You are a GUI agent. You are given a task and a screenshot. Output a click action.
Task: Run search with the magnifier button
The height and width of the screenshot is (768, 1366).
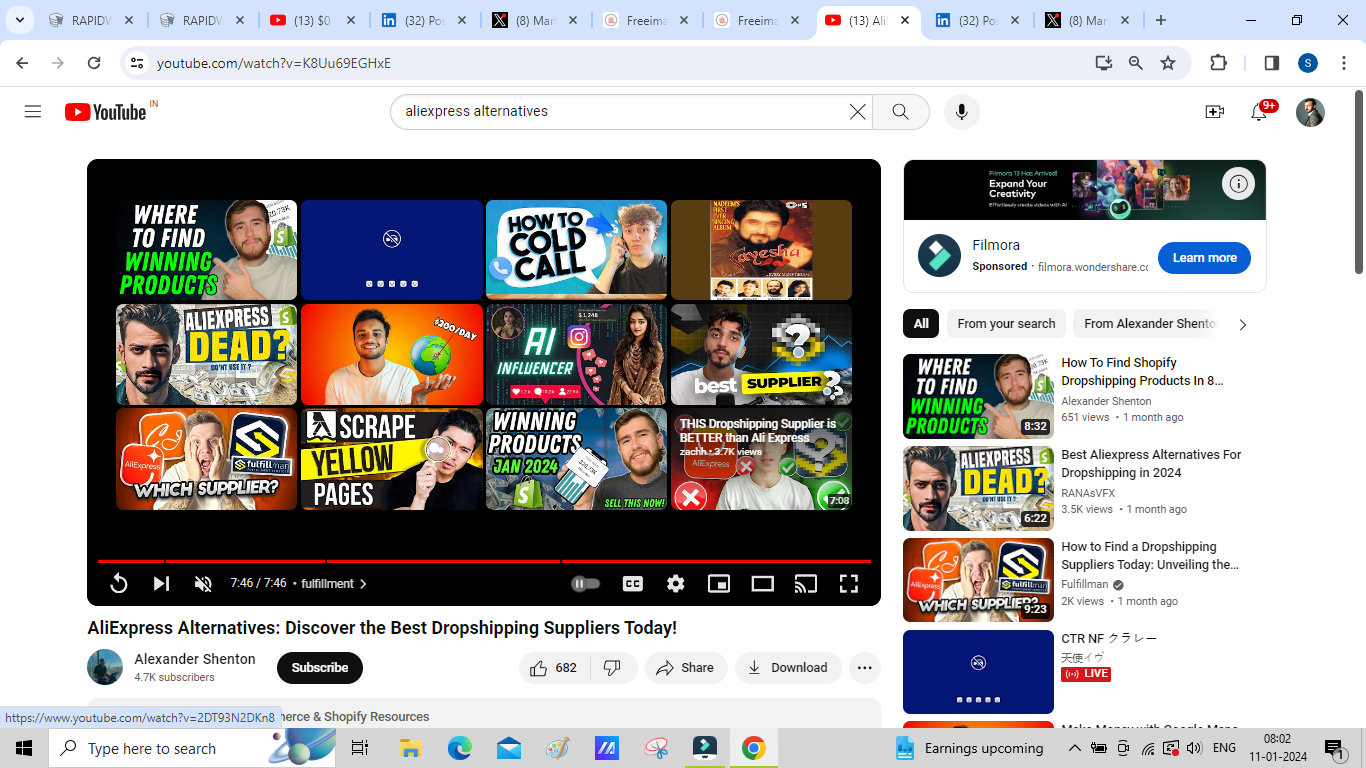click(901, 112)
